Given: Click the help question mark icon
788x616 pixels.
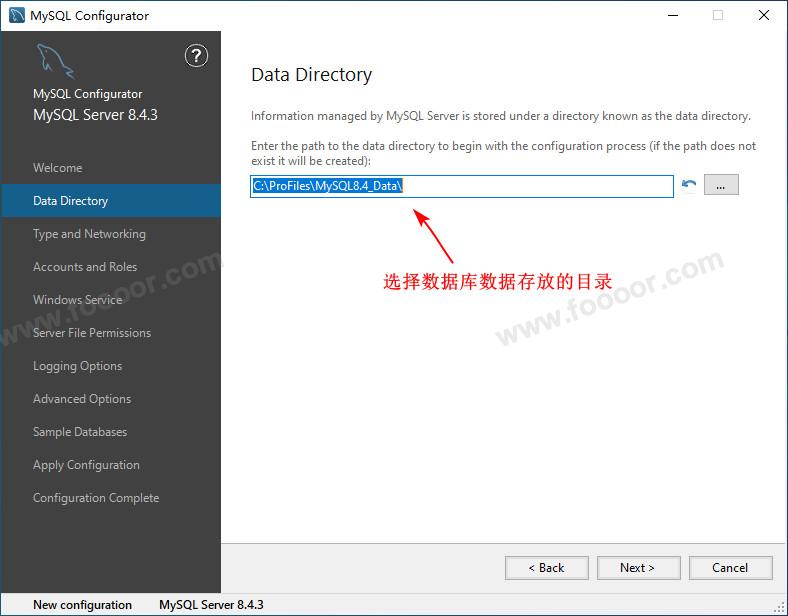Looking at the screenshot, I should (x=196, y=56).
